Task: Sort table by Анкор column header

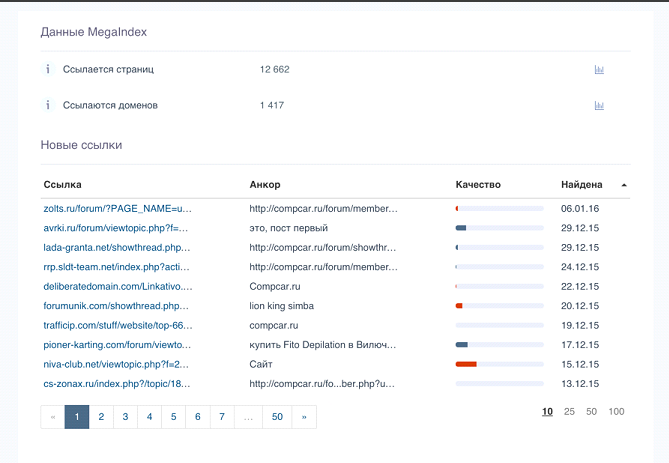Action: 265,185
